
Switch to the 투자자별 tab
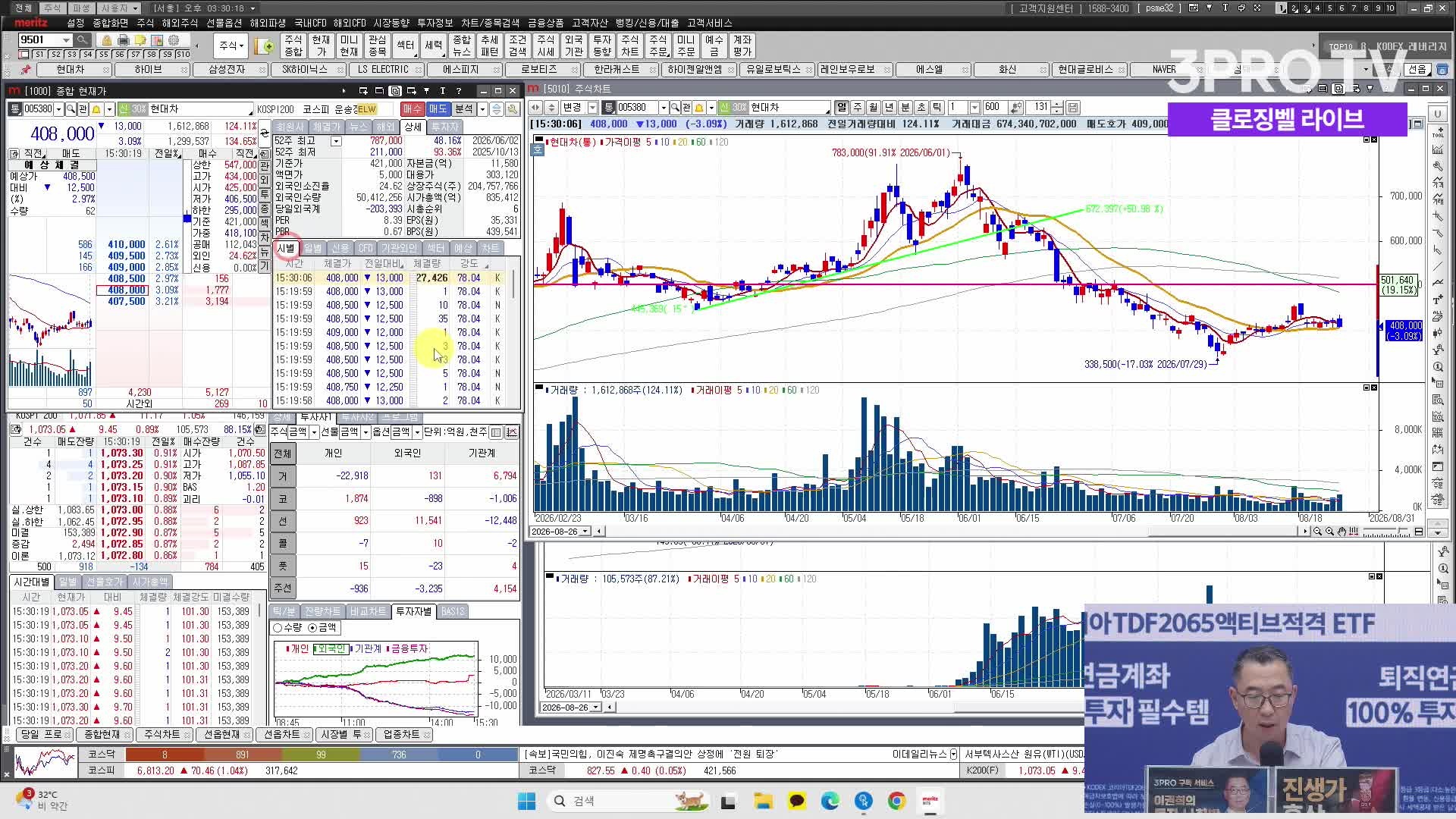point(413,611)
